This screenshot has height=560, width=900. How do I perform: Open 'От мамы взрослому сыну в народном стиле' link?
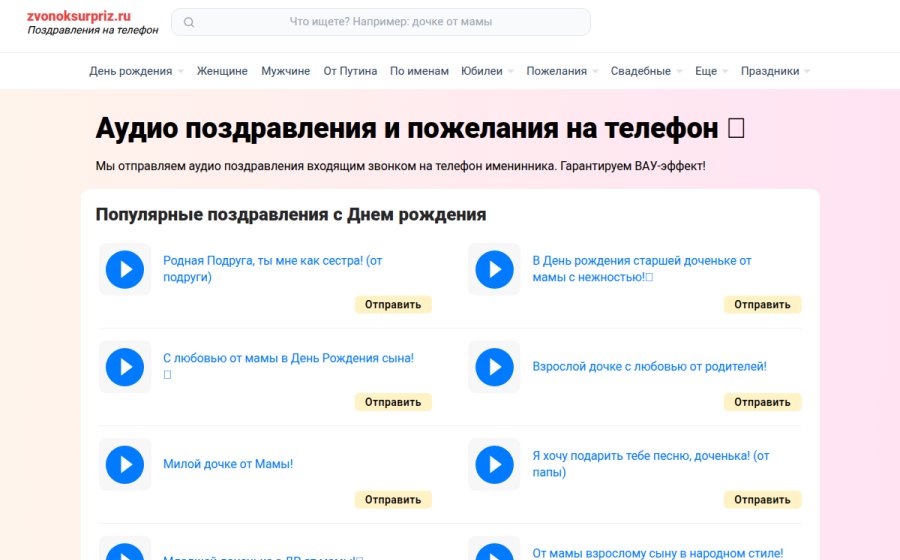pyautogui.click(x=657, y=553)
